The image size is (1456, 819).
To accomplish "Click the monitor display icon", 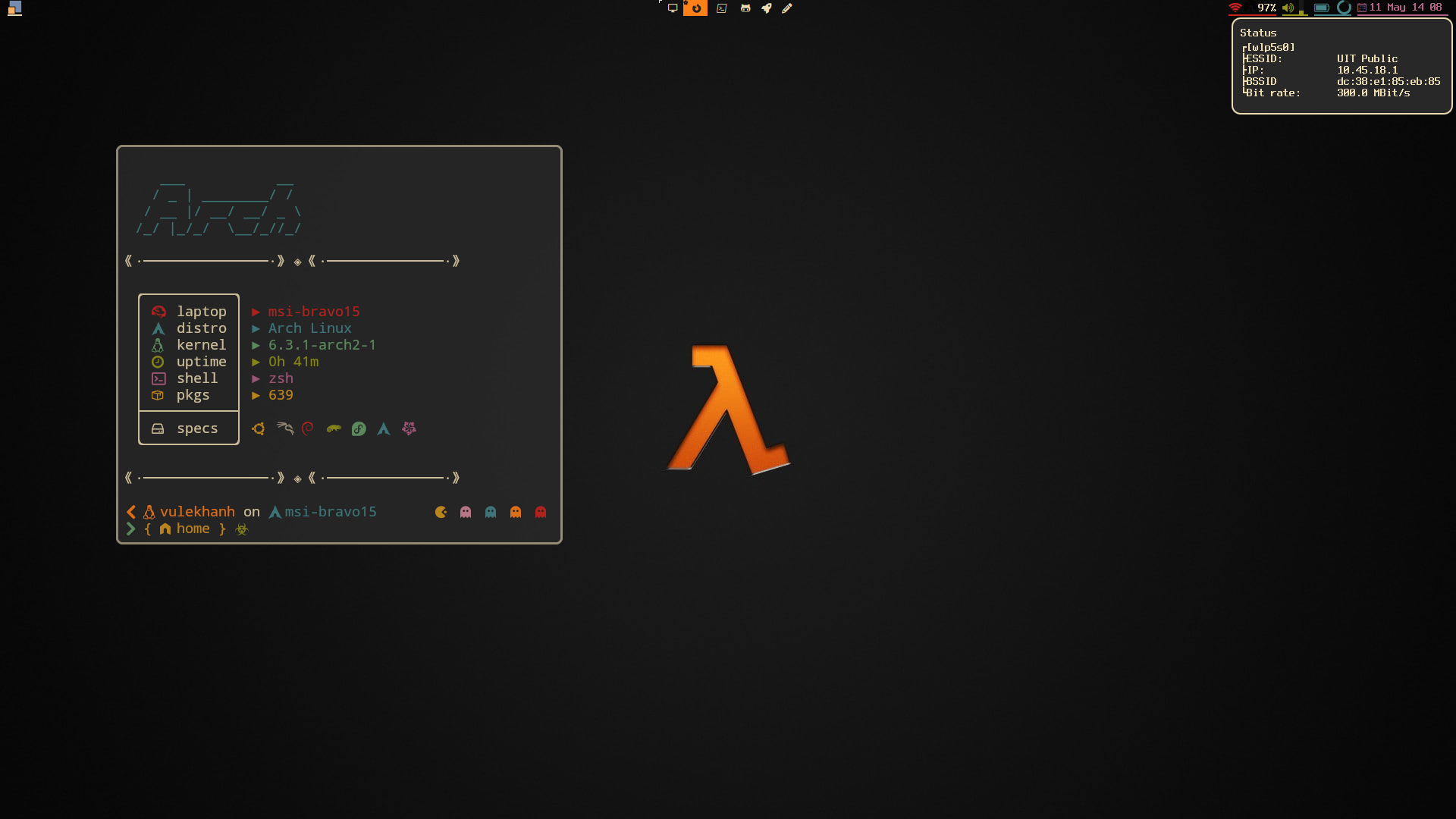I will 673,8.
